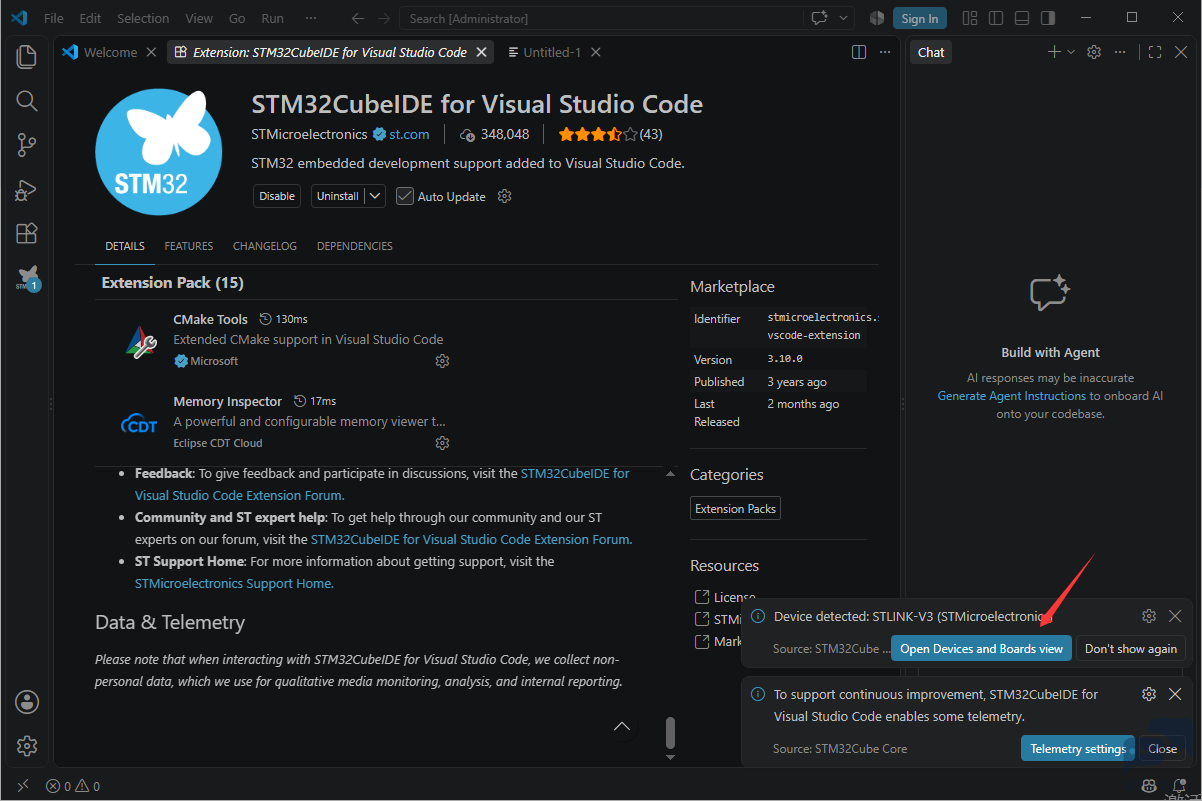Open notifications bell in status bar

[x=1180, y=786]
